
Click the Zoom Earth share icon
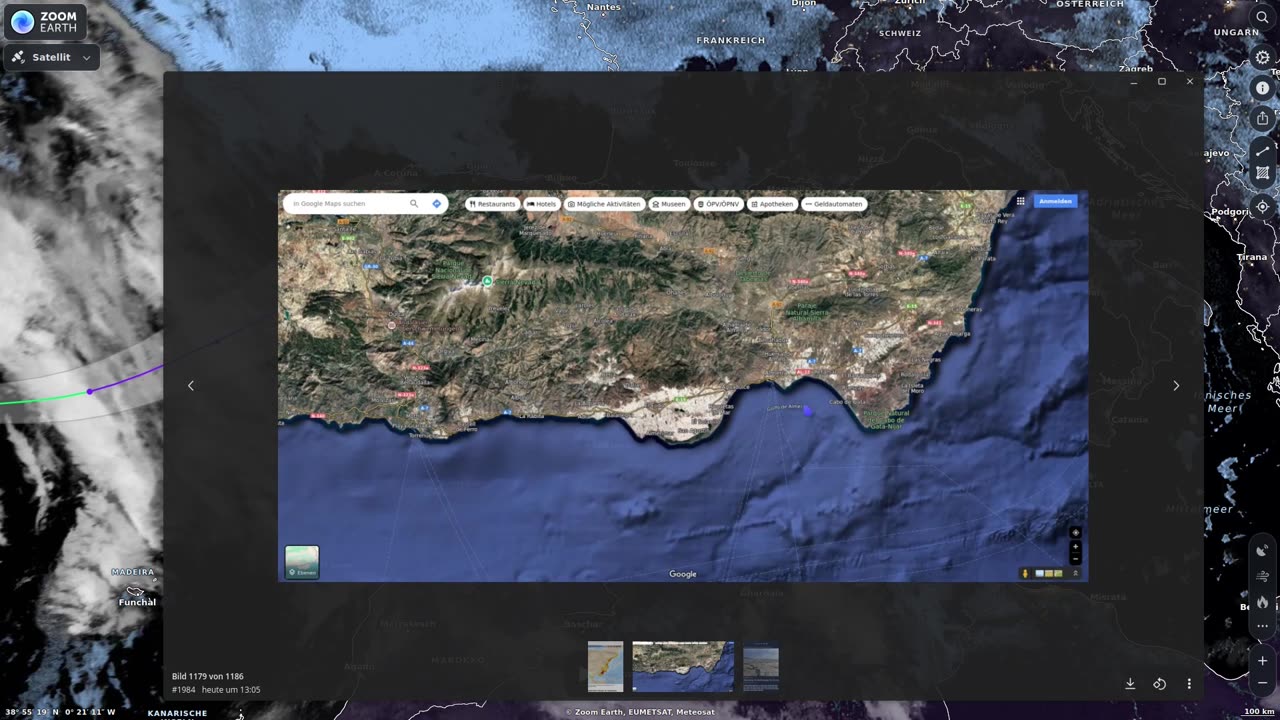[x=1262, y=118]
